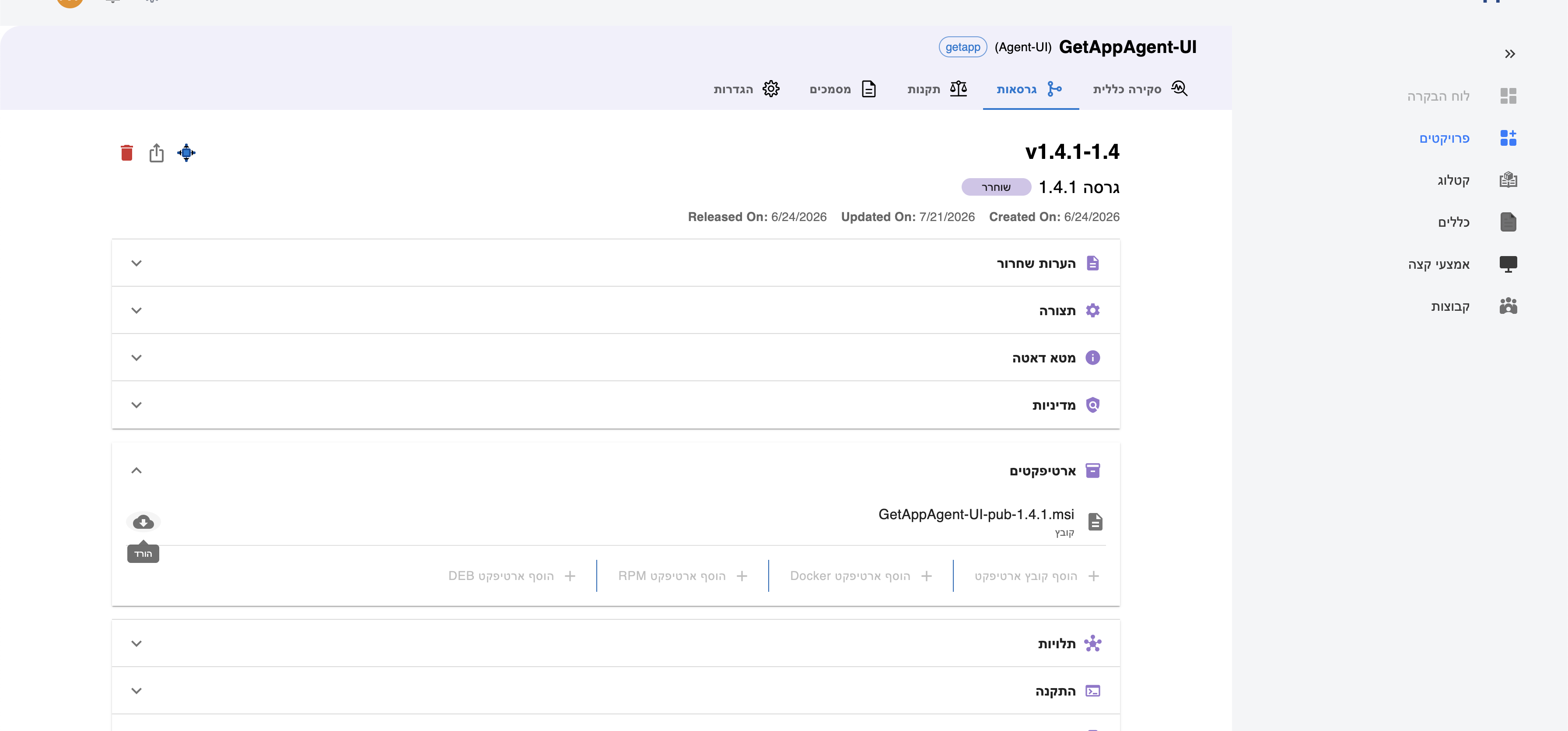
Task: Collapse the sidebar with double chevron icon
Action: 1510,53
